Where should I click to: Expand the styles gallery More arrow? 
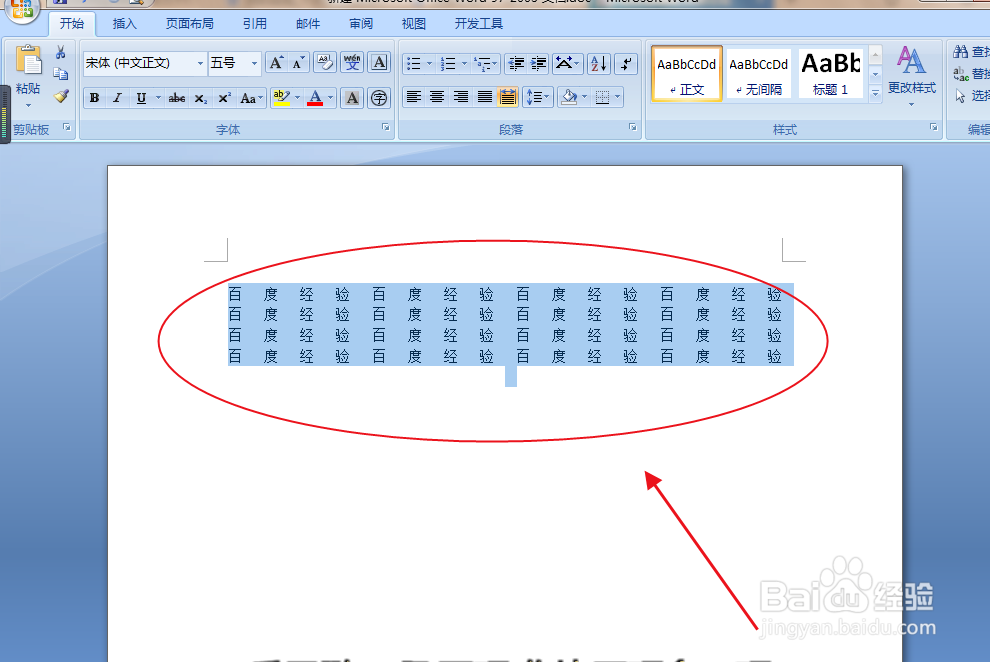(876, 93)
